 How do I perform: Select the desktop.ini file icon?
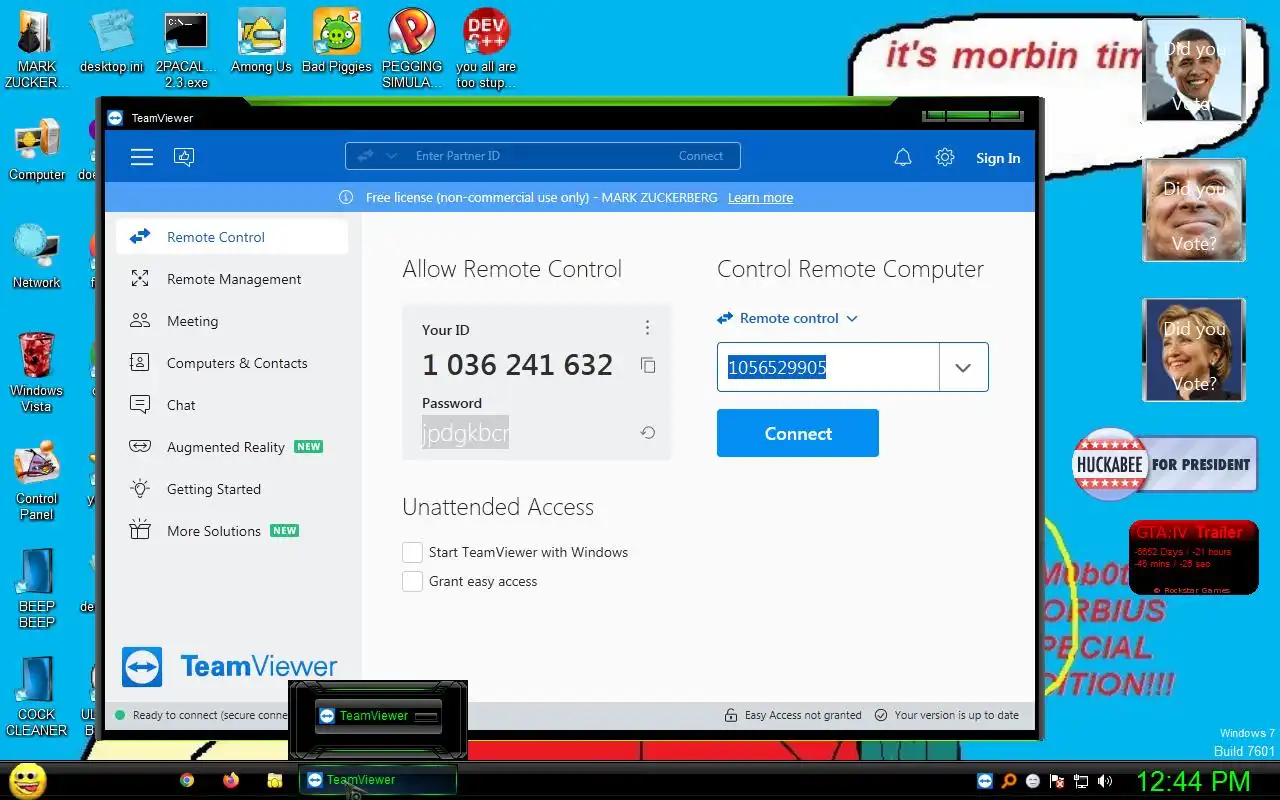[112, 42]
